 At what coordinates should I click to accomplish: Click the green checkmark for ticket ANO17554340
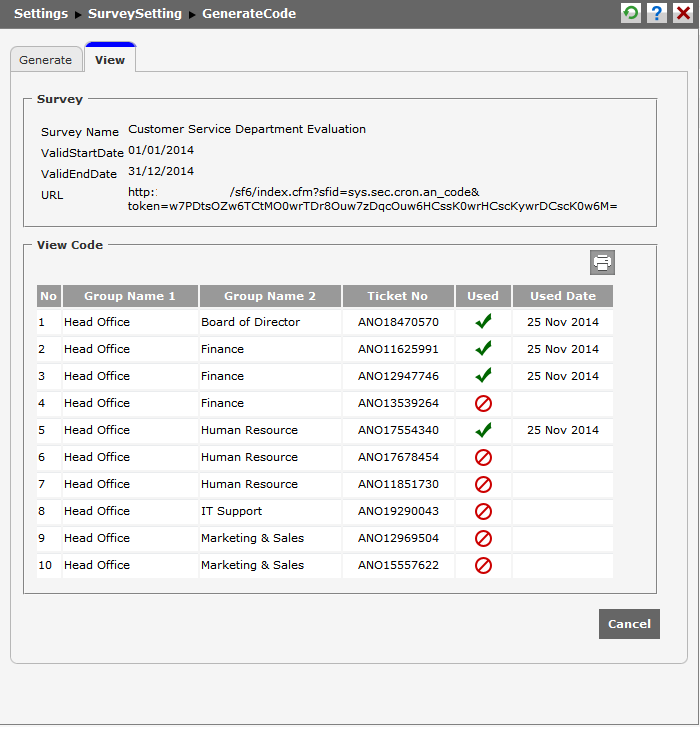[x=483, y=430]
